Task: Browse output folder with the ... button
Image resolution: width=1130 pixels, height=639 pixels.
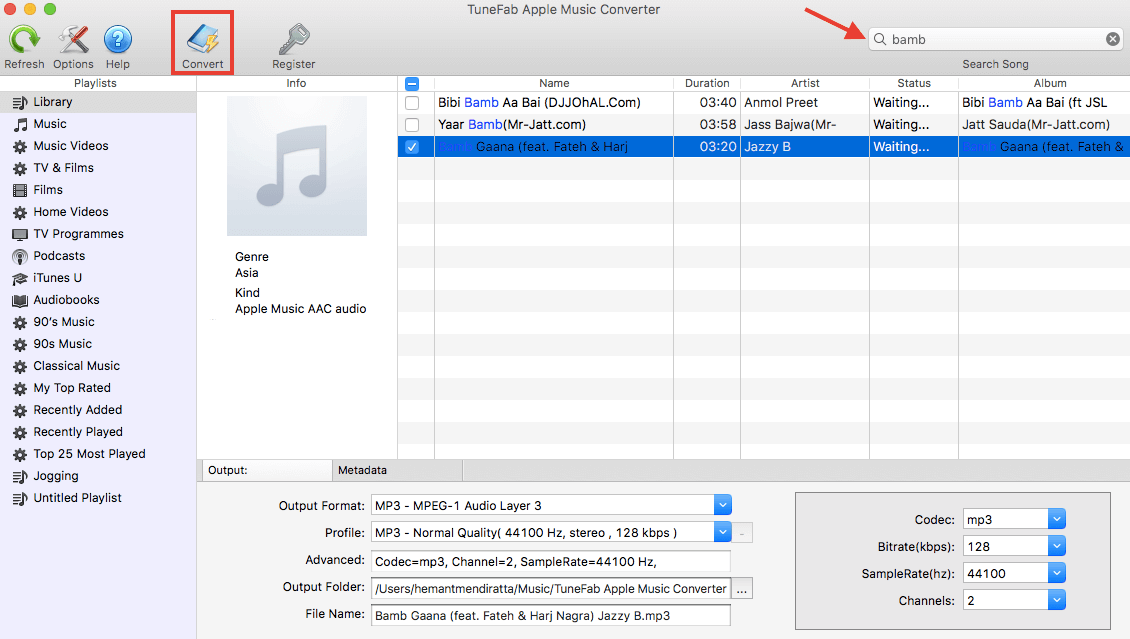Action: coord(742,589)
